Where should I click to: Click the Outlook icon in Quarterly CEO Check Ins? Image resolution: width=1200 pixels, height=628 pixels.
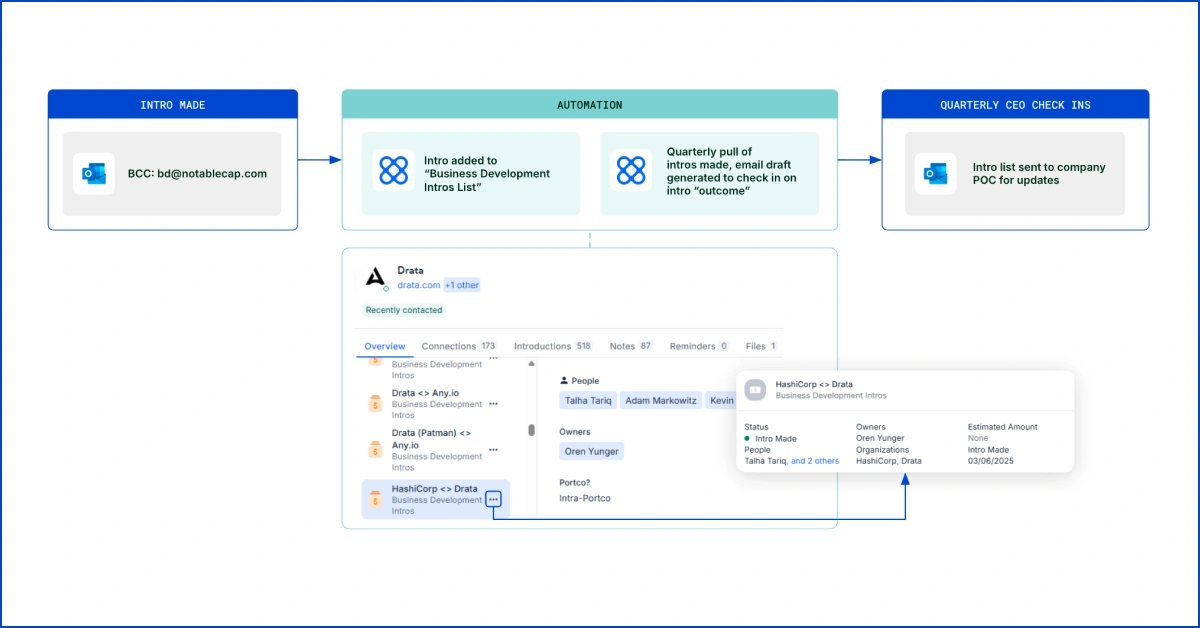(936, 173)
